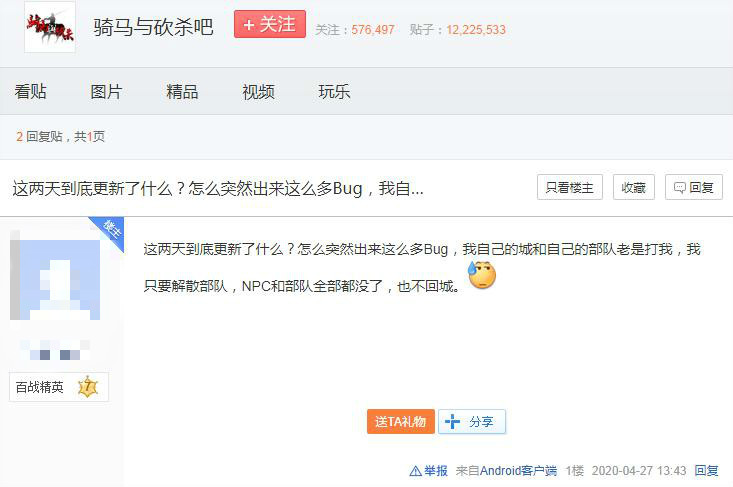Bookmark the thread with 收藏
This screenshot has height=487, width=733.
[633, 187]
